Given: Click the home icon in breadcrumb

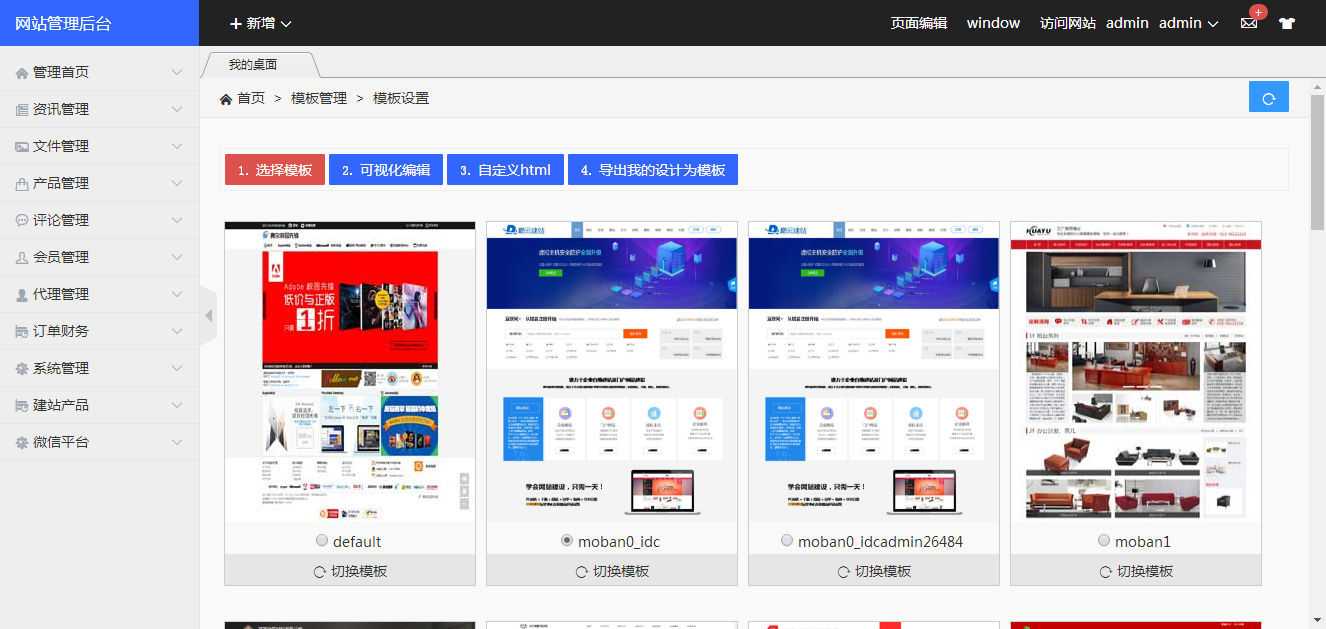Looking at the screenshot, I should (226, 98).
